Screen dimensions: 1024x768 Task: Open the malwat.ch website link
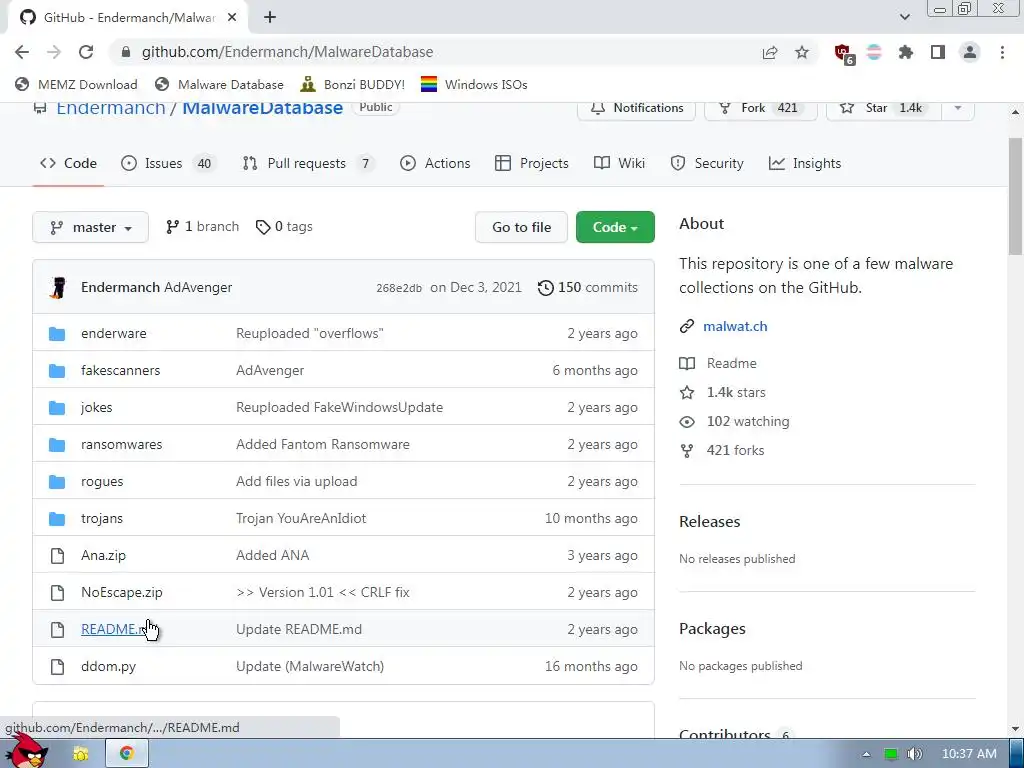point(735,327)
